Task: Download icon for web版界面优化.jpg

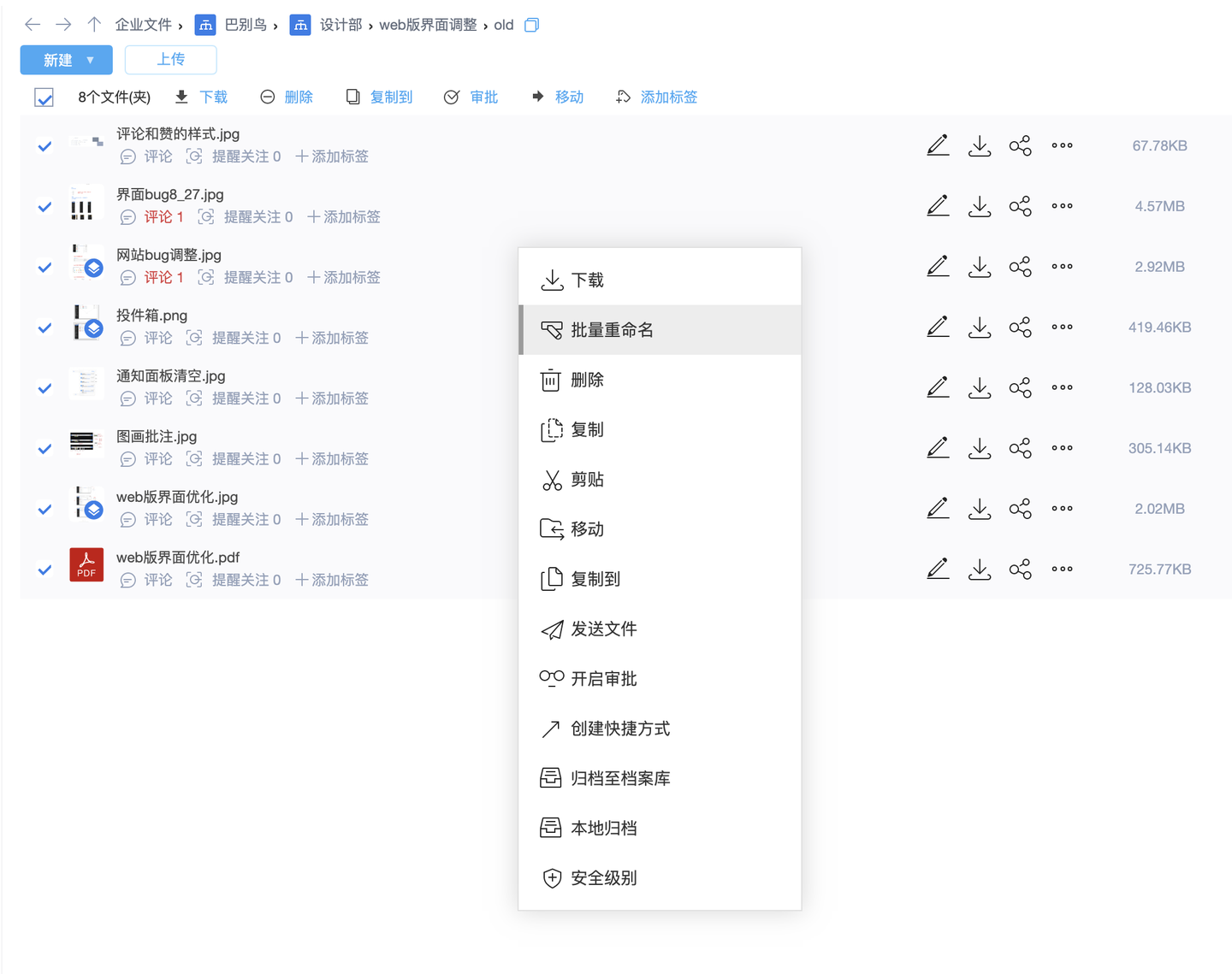Action: coord(980,509)
